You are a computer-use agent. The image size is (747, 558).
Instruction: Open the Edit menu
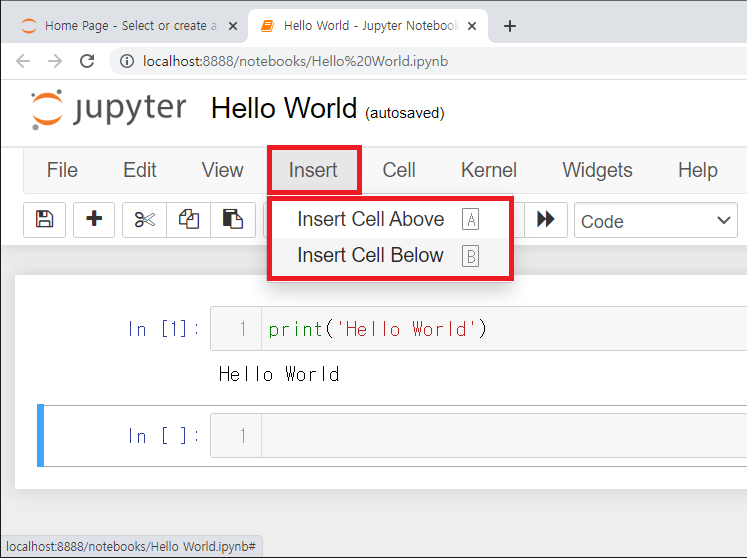[140, 170]
